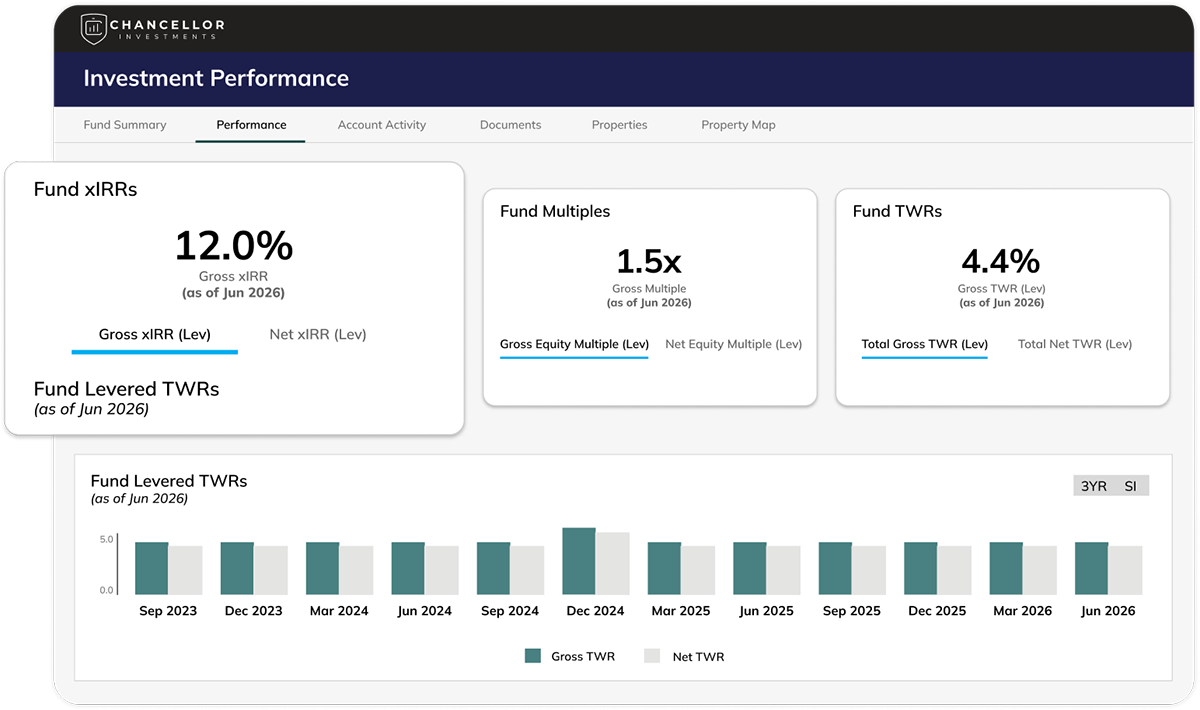This screenshot has width=1200, height=710.
Task: Click the Net TWR bar for Jun 2026
Action: point(1125,570)
